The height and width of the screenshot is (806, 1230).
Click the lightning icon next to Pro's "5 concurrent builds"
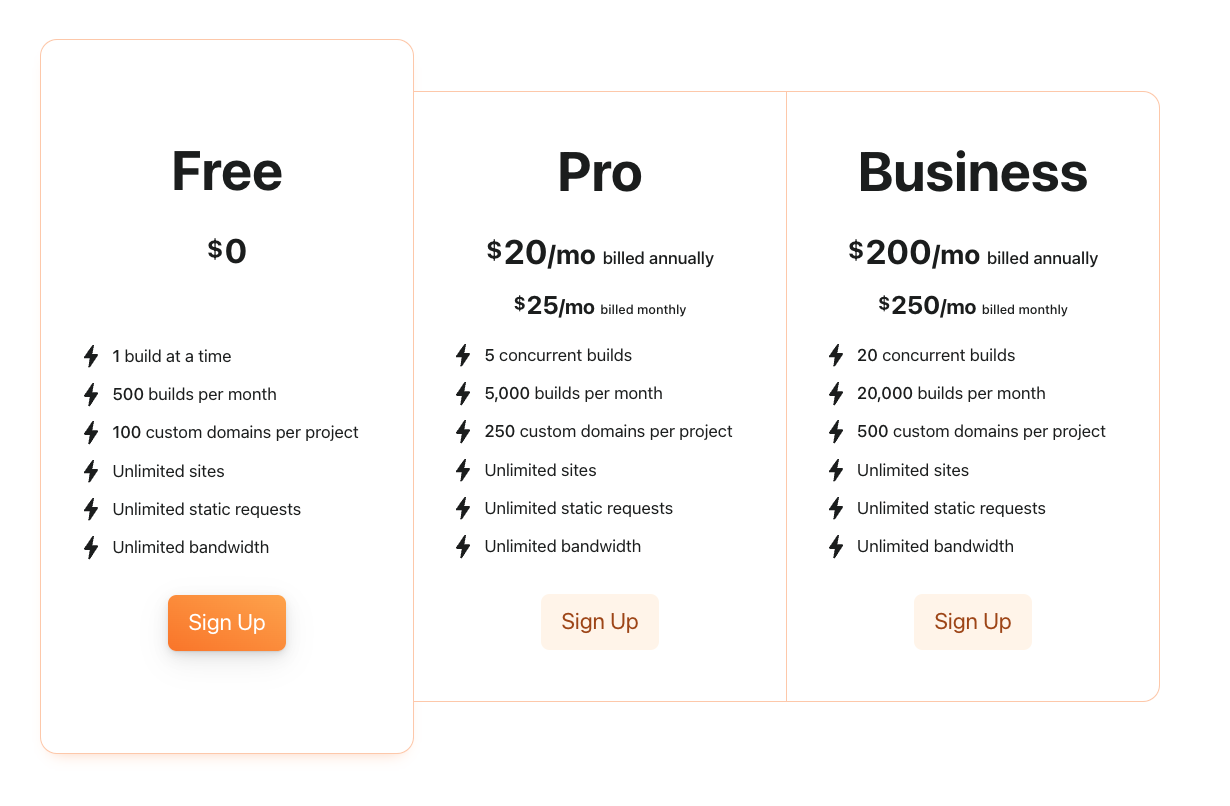click(x=462, y=355)
